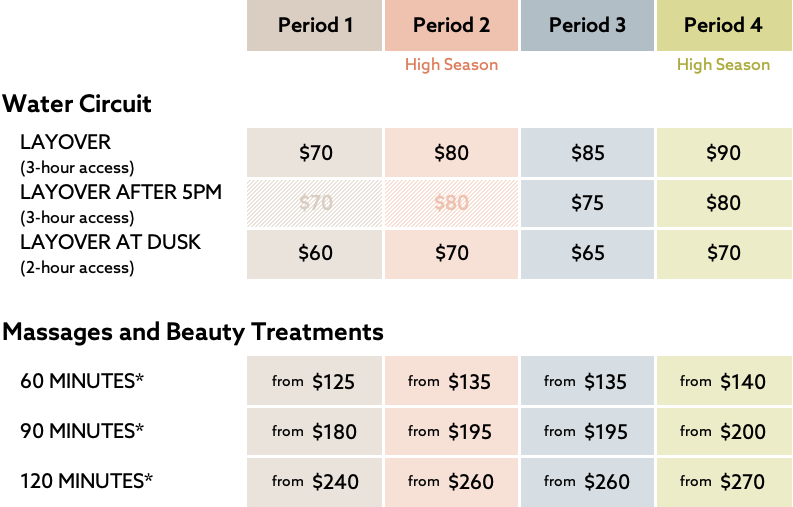Click the orange High Season label
This screenshot has height=507, width=793.
(451, 65)
